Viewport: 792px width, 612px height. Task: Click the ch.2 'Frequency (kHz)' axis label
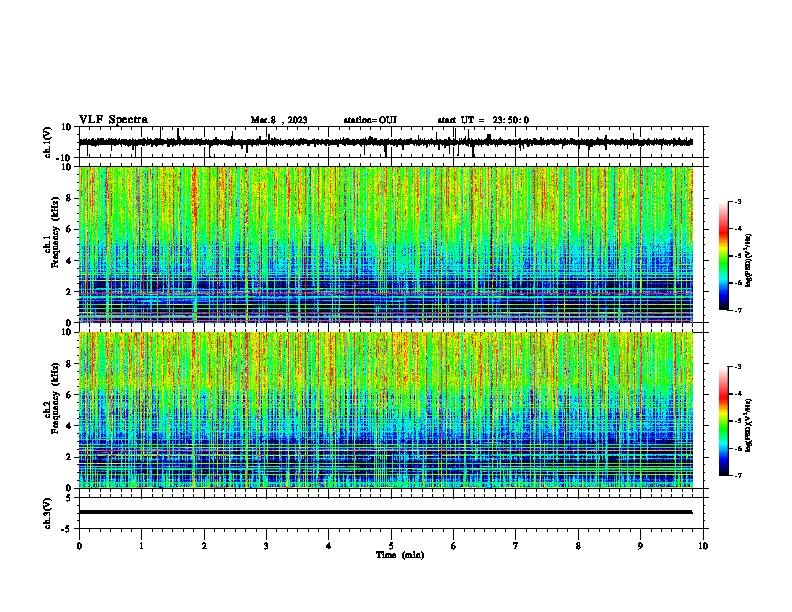coord(55,398)
